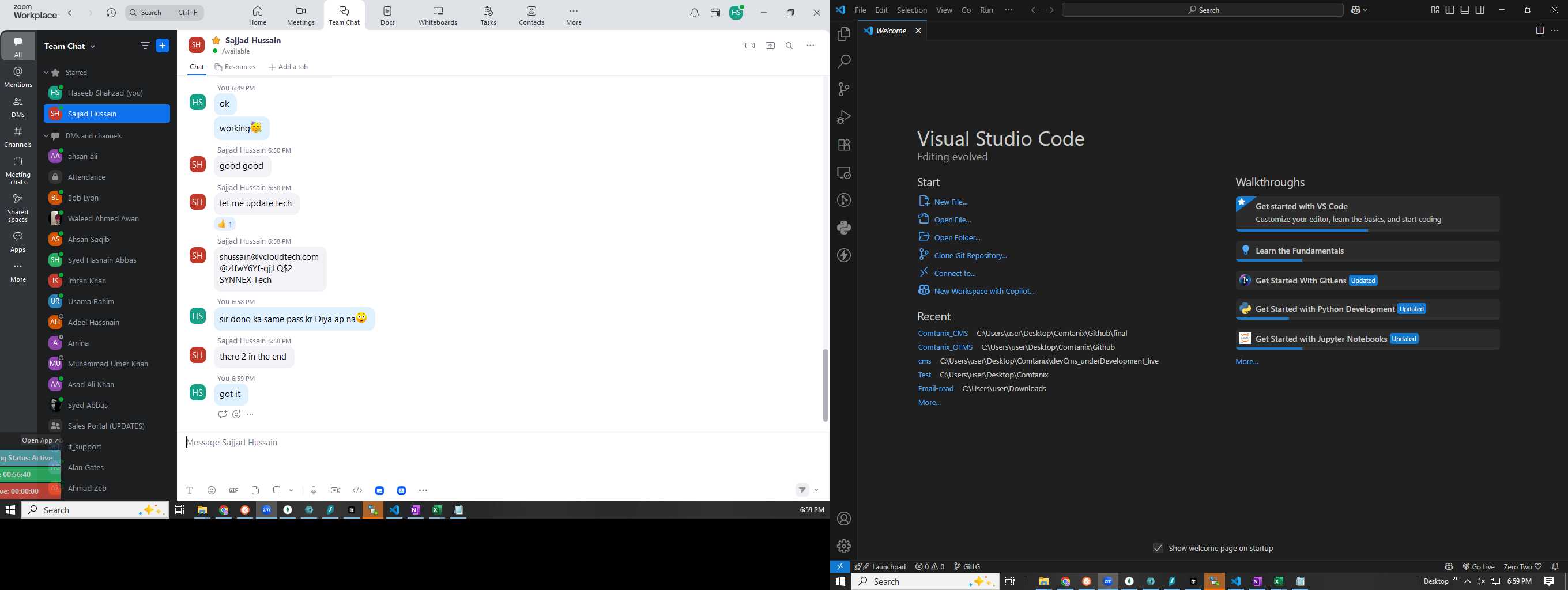Click the VS Code command center search box
The height and width of the screenshot is (590, 1568).
click(x=1202, y=10)
